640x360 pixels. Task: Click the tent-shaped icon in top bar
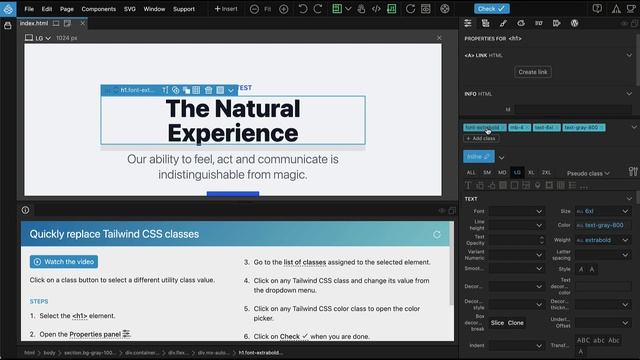pos(616,9)
